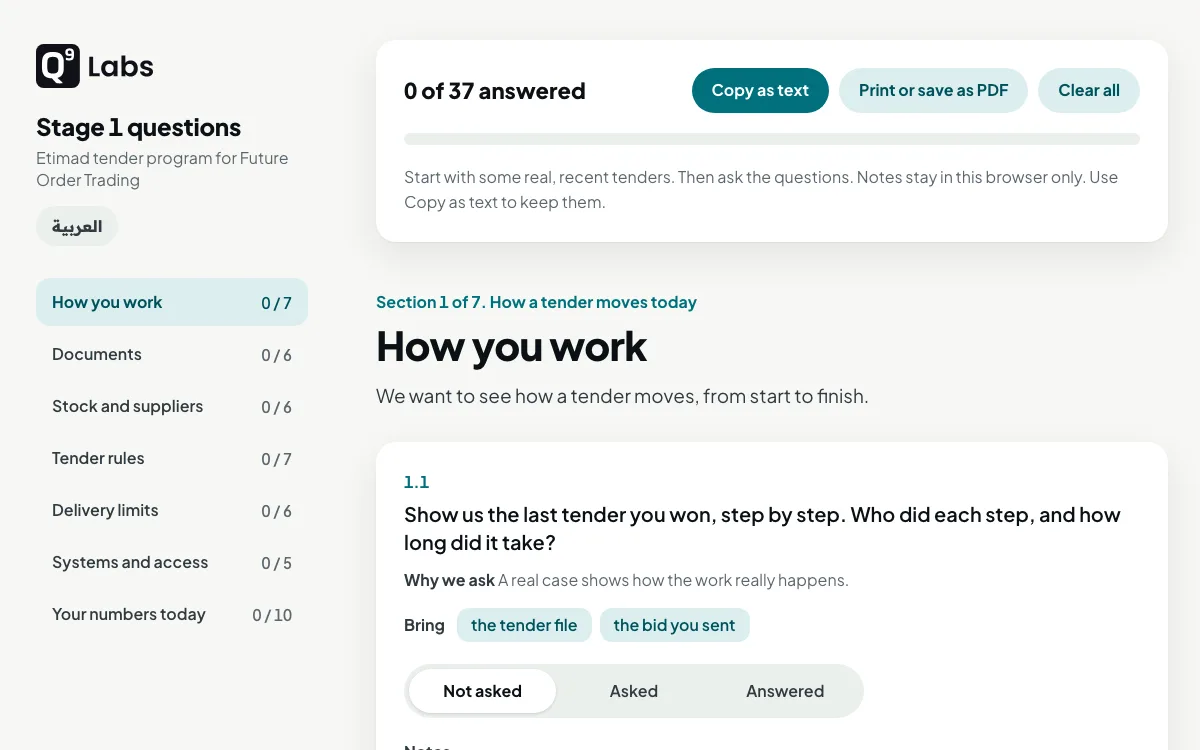Image resolution: width=1200 pixels, height=750 pixels.
Task: Switch language with the العربية button
Action: point(77,226)
